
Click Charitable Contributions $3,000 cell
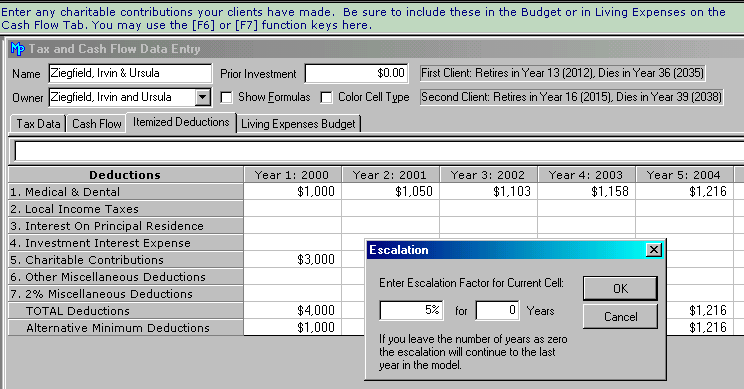coord(292,259)
